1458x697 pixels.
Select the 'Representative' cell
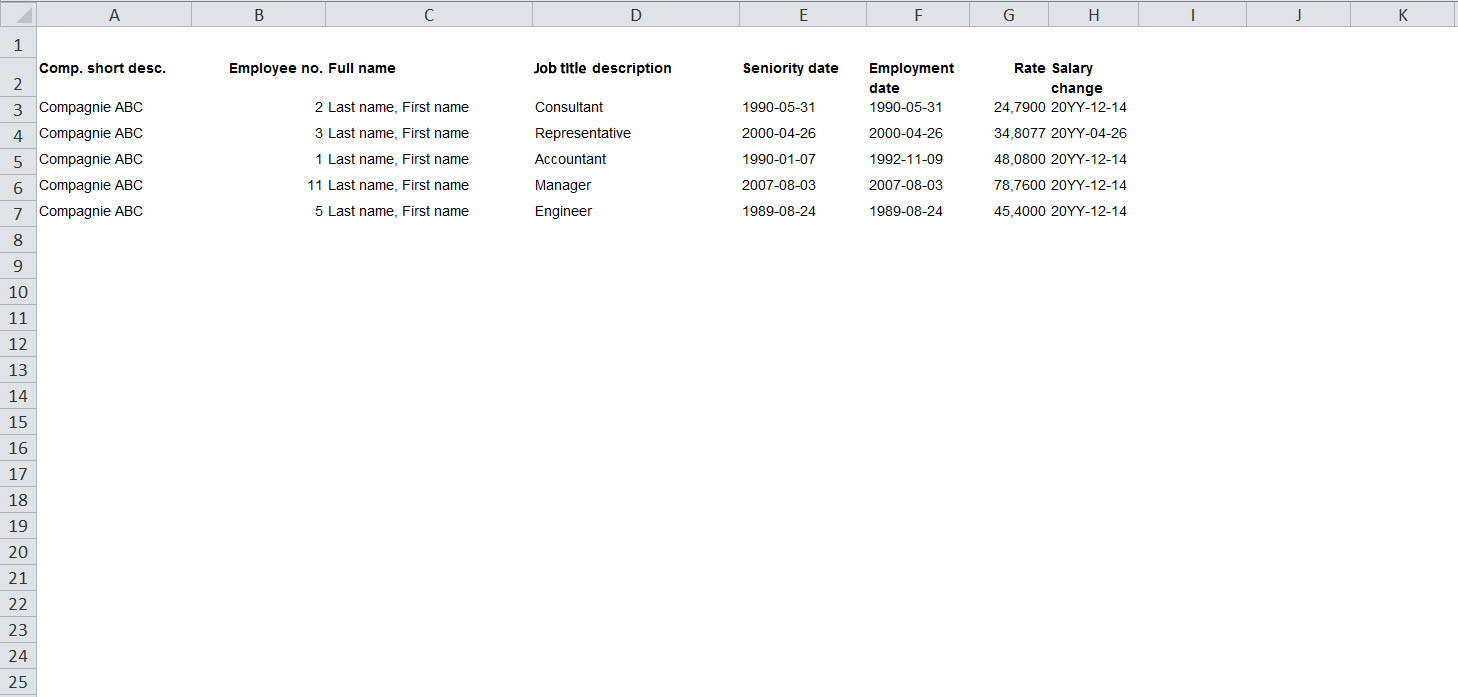(583, 134)
